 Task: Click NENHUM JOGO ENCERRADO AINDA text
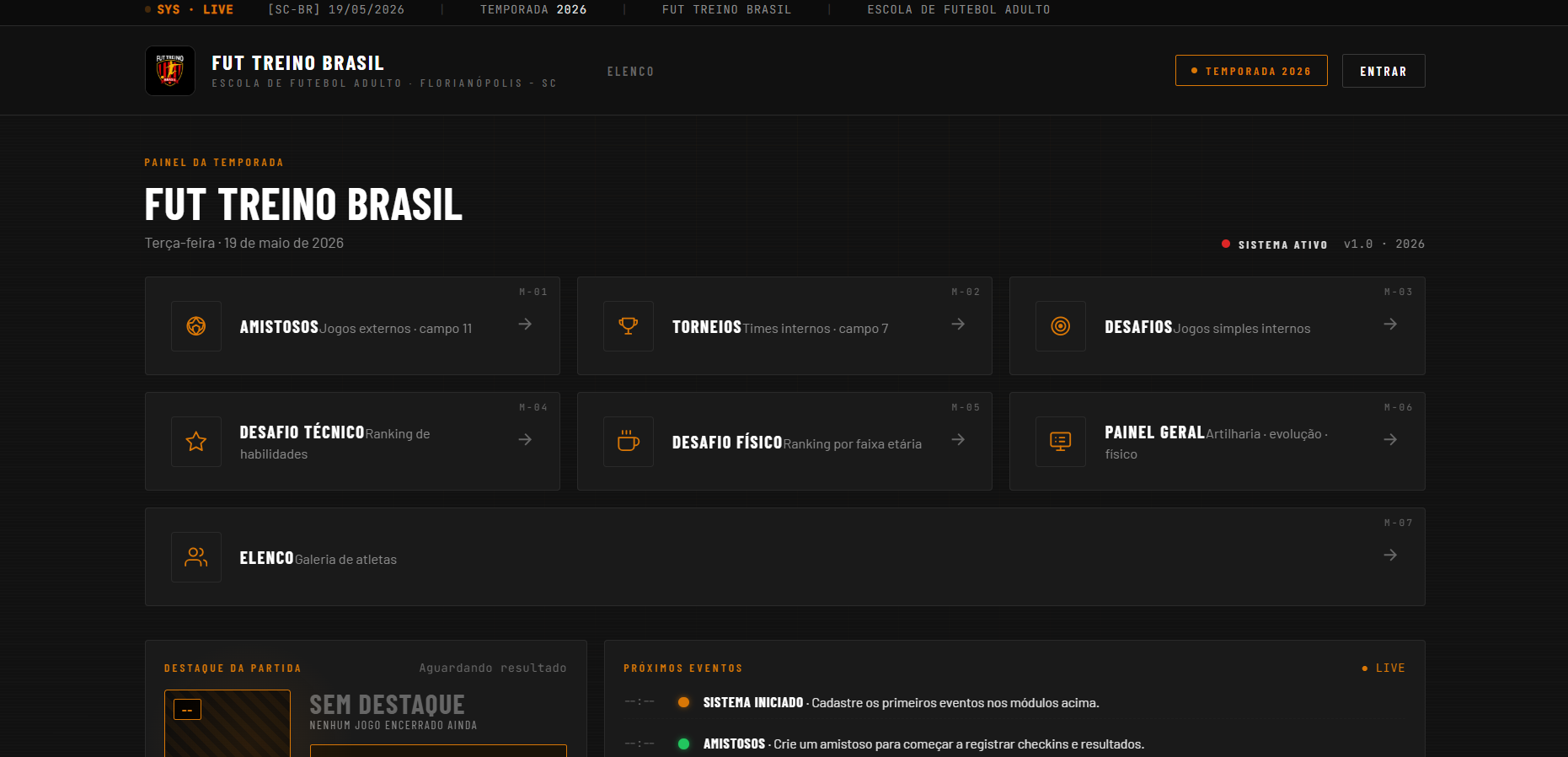(x=393, y=726)
